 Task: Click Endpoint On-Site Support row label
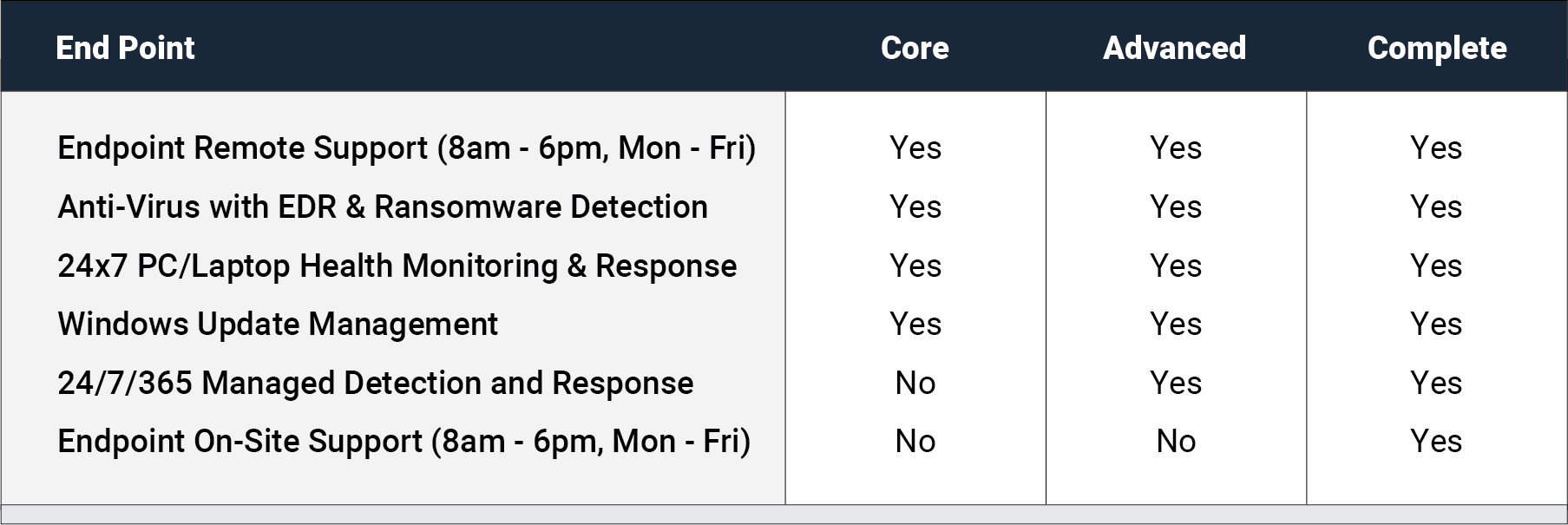click(x=403, y=442)
